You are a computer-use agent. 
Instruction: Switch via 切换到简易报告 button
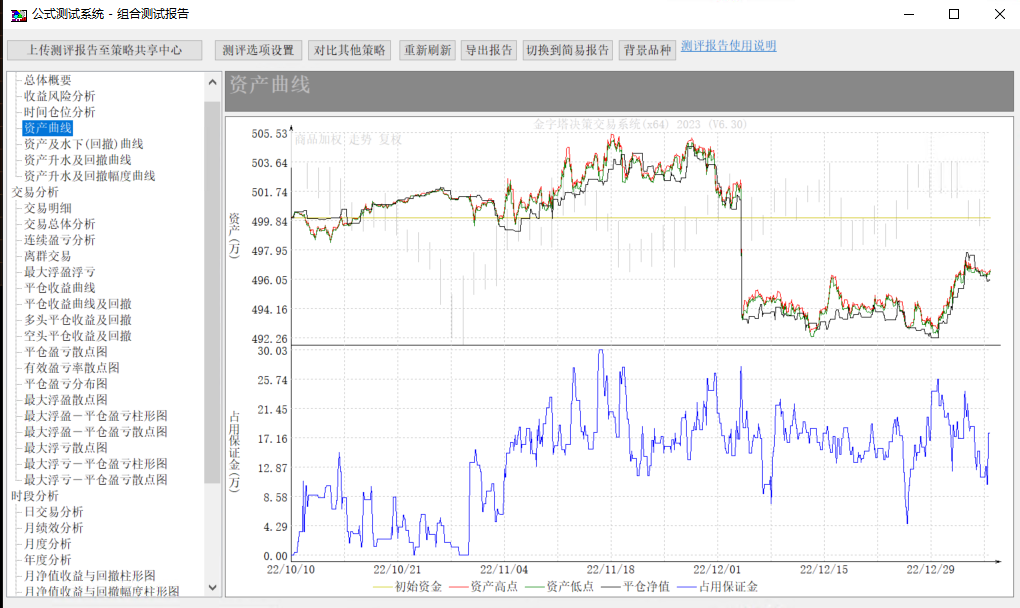pos(568,50)
